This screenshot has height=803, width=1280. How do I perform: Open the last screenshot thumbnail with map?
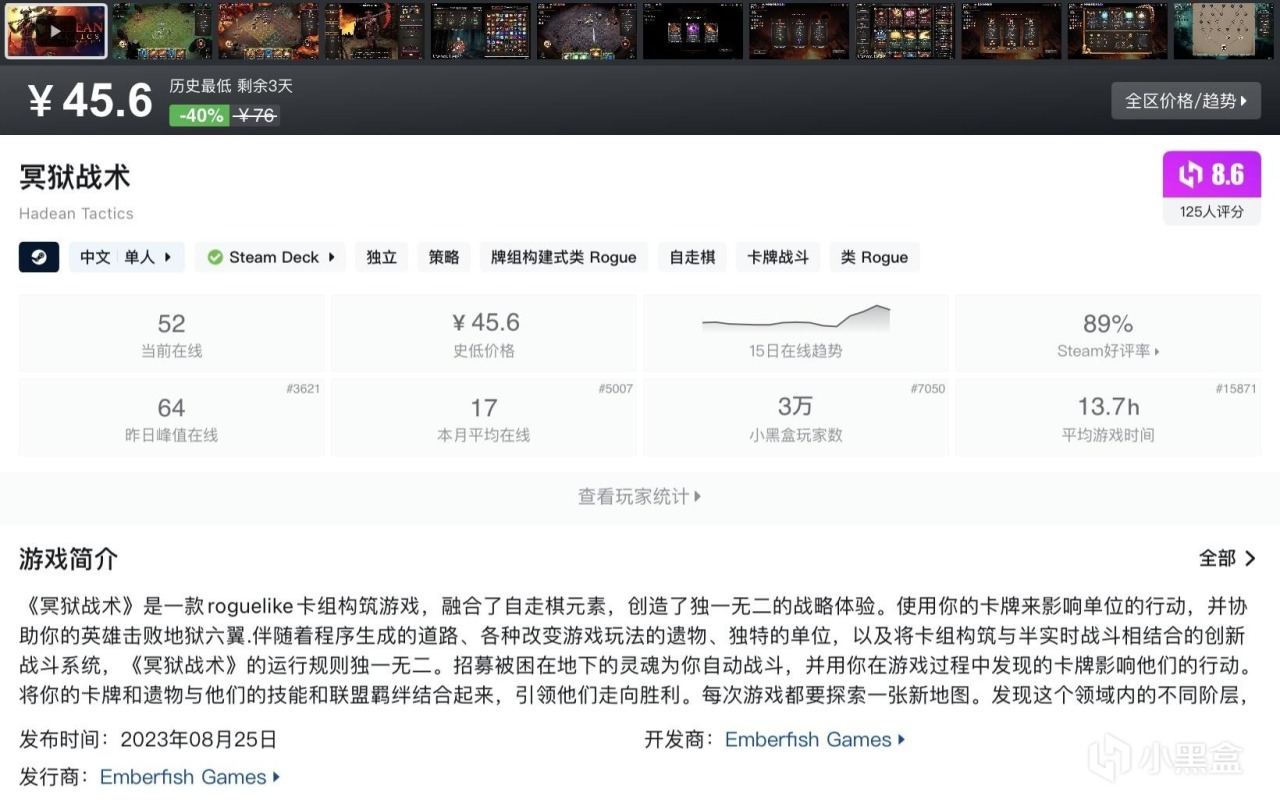click(x=1223, y=31)
